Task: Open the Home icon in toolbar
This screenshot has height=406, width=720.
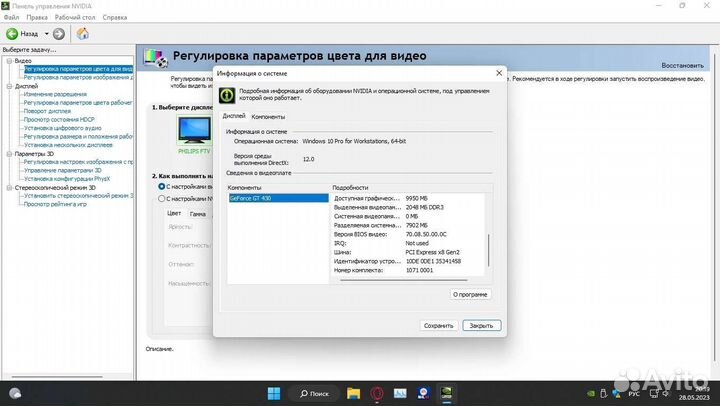Action: coord(83,34)
